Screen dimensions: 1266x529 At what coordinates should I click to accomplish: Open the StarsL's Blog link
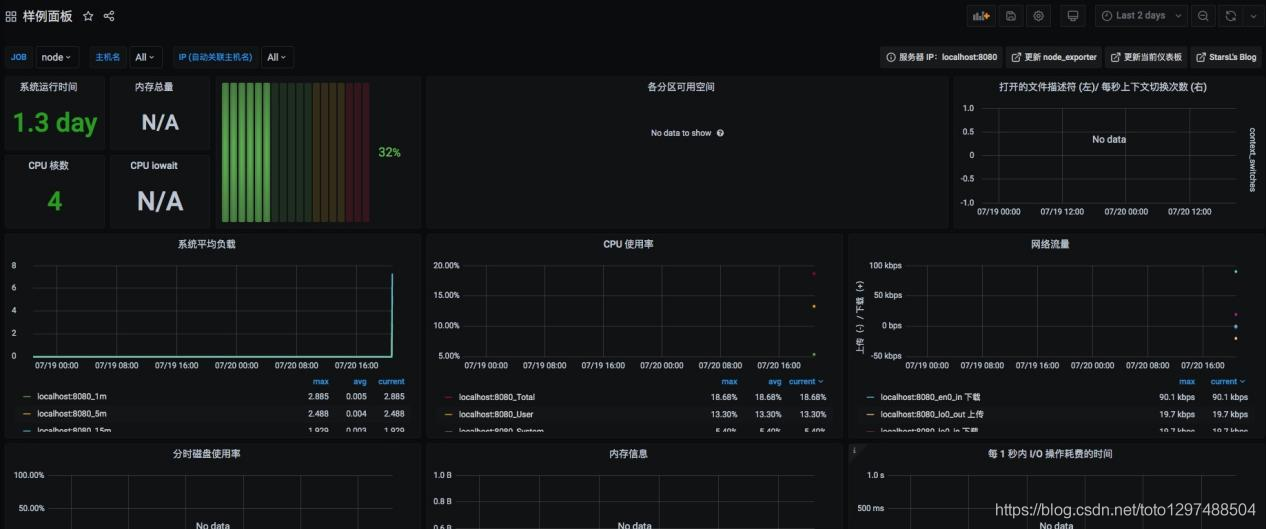[1225, 57]
